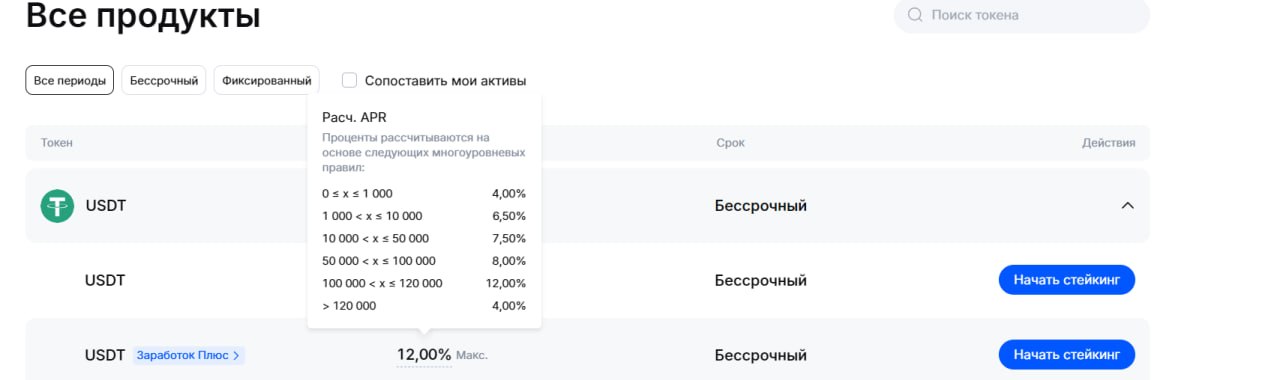Screen dimensions: 1280x380
Task: Focus the Поиск токена search field
Action: tap(1022, 15)
